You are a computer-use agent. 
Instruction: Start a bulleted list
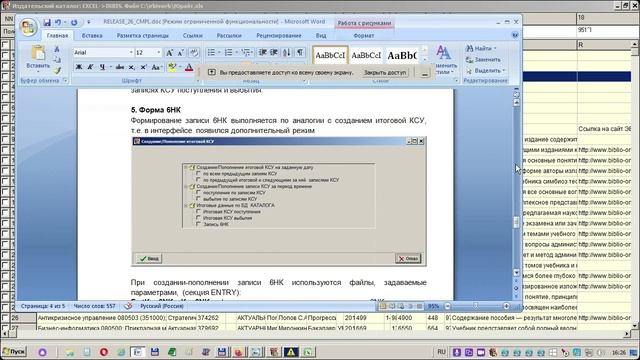(x=211, y=52)
